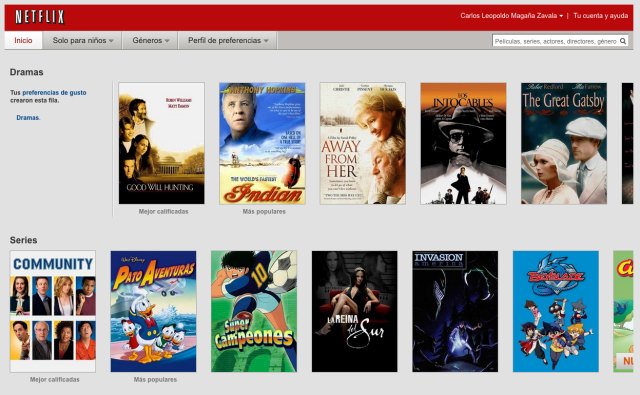Screen dimensions: 640x395
Task: Click the preferencias de gusto link
Action: (54, 93)
